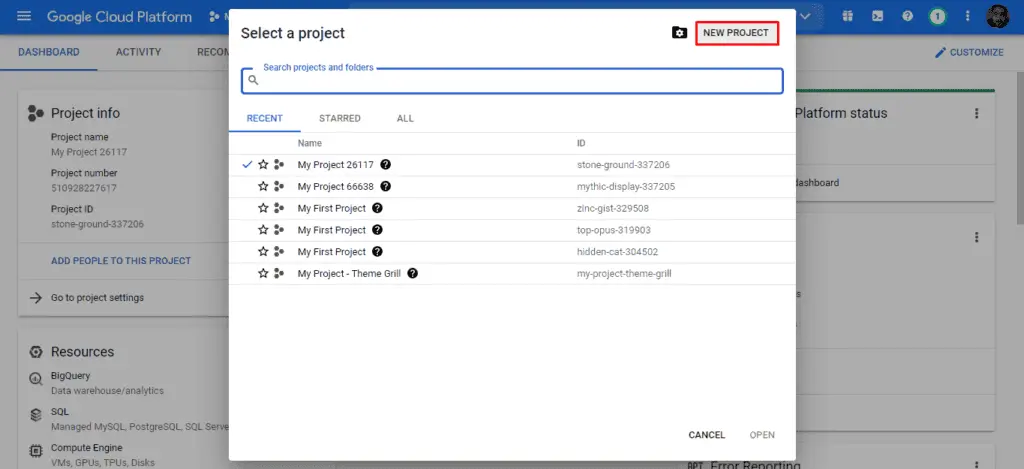This screenshot has height=469, width=1024.
Task: Star the My Project 26117 row
Action: tap(263, 165)
